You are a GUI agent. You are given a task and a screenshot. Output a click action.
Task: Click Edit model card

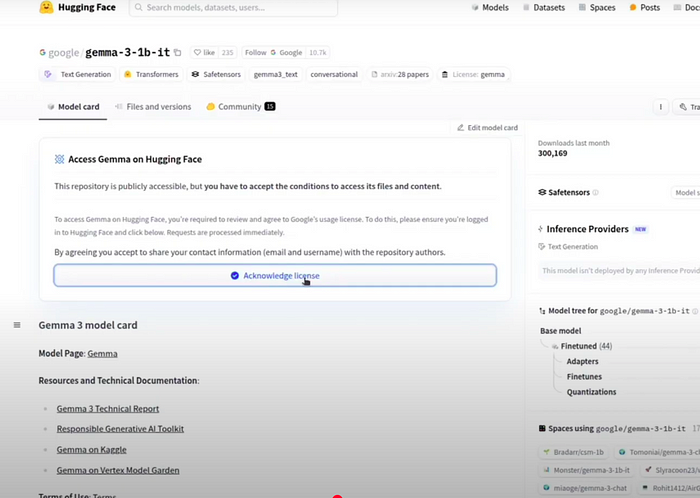[x=488, y=128]
